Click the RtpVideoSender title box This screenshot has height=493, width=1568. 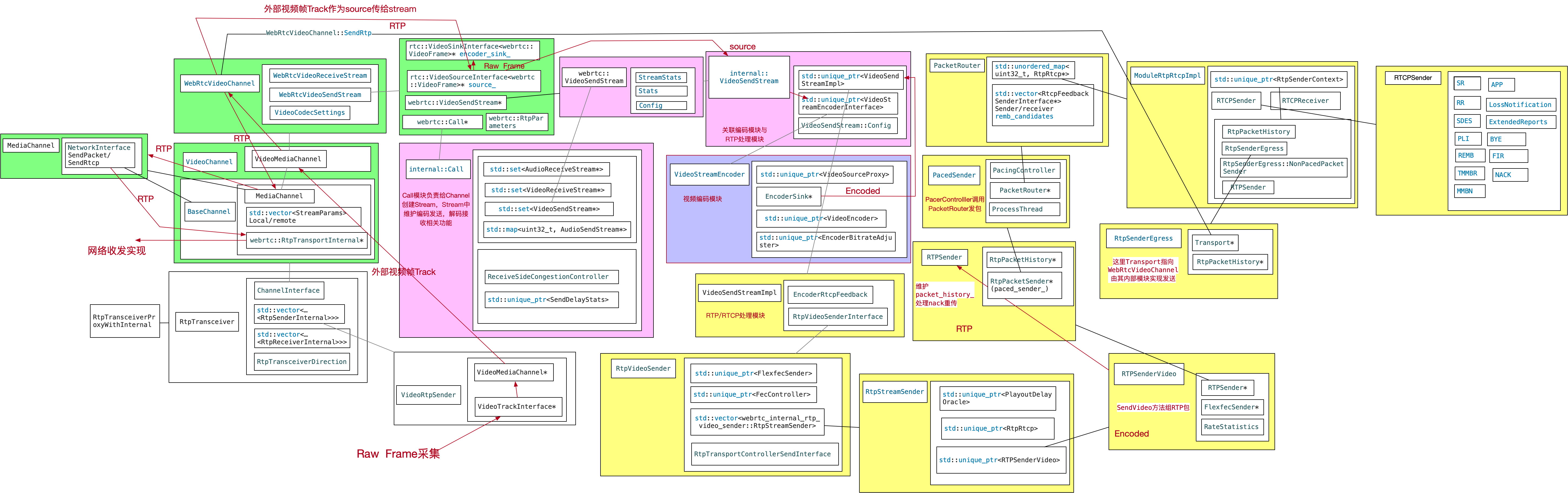click(x=643, y=368)
